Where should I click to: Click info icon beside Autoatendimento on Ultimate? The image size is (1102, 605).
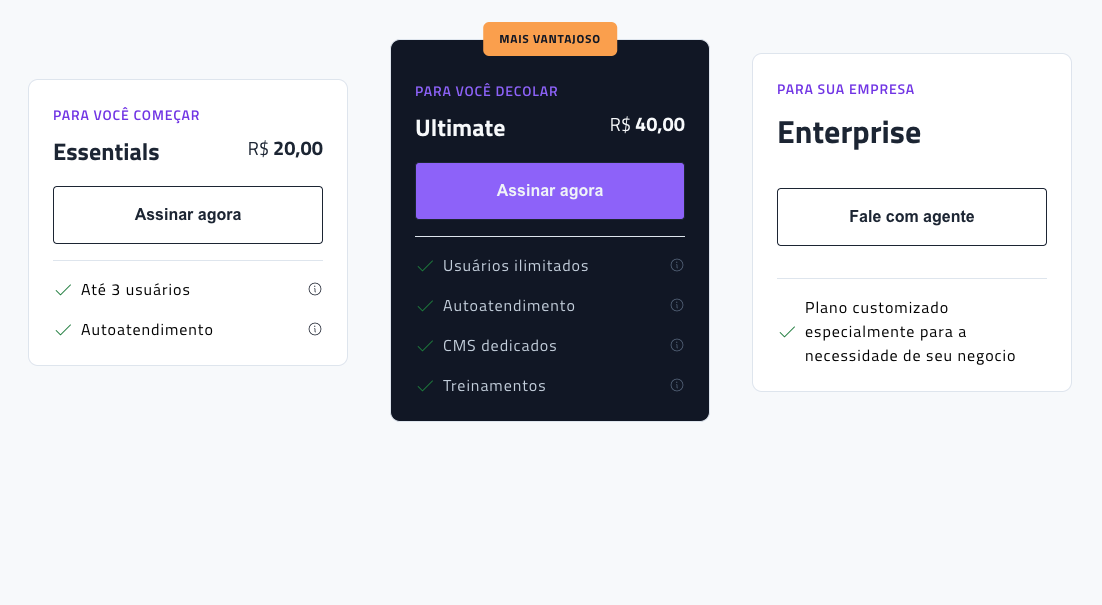click(x=677, y=305)
